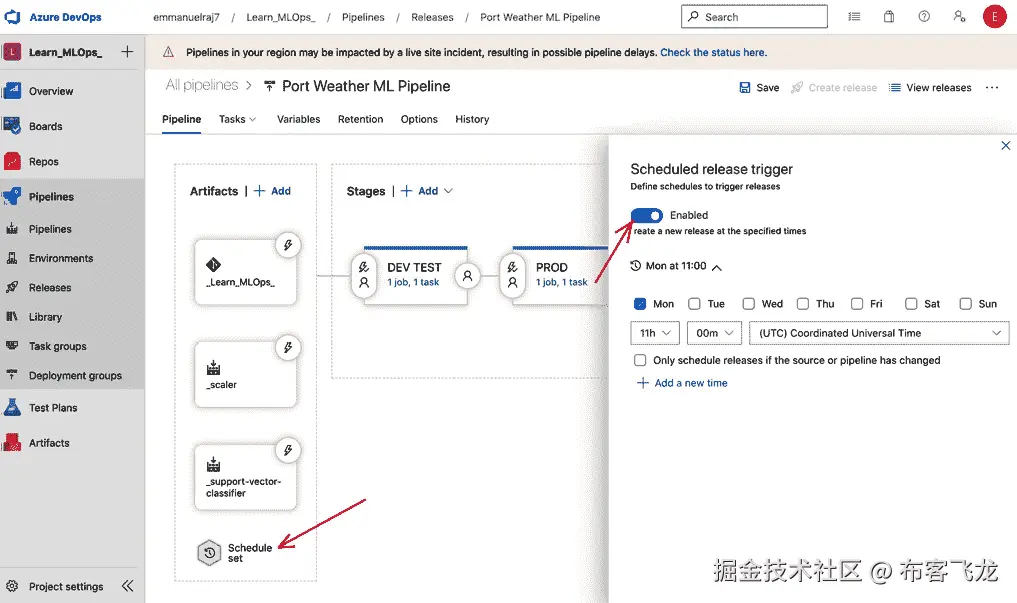Collapse the Mon at 11:00 schedule
Screen dimensions: 1017x603
pyautogui.click(x=717, y=267)
